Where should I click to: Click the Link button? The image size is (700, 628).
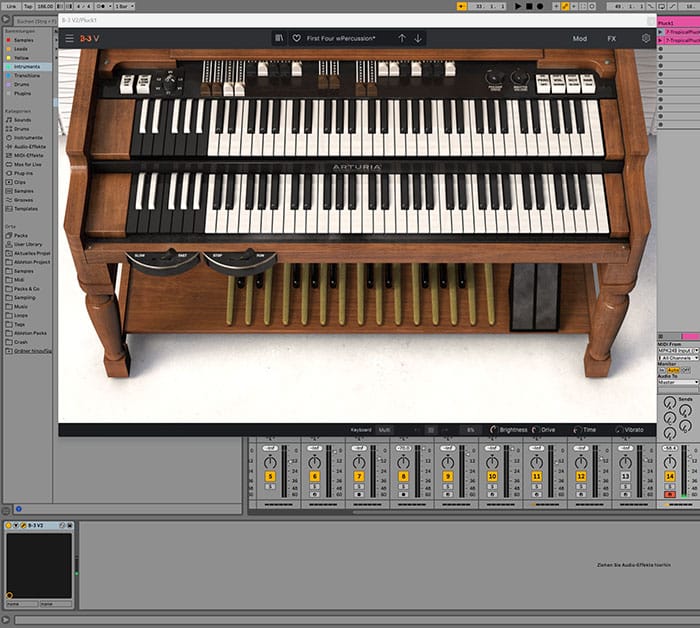click(x=12, y=6)
